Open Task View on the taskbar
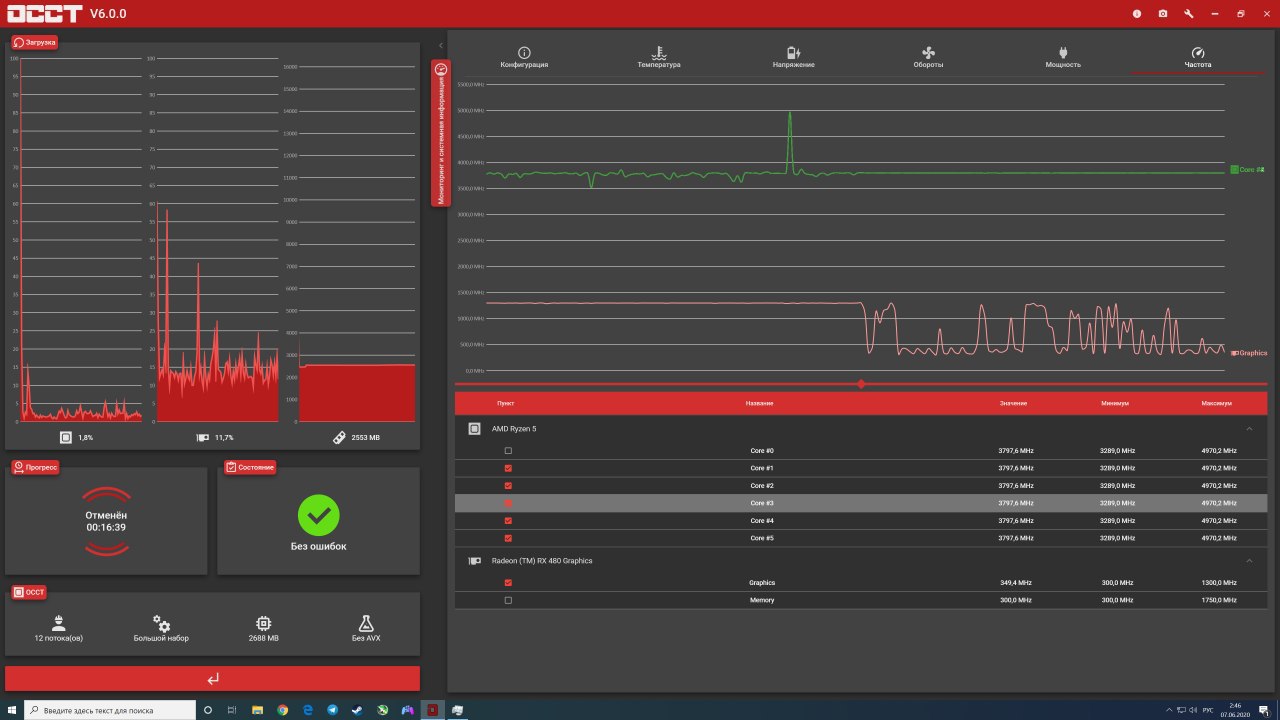1280x720 pixels. (x=232, y=710)
